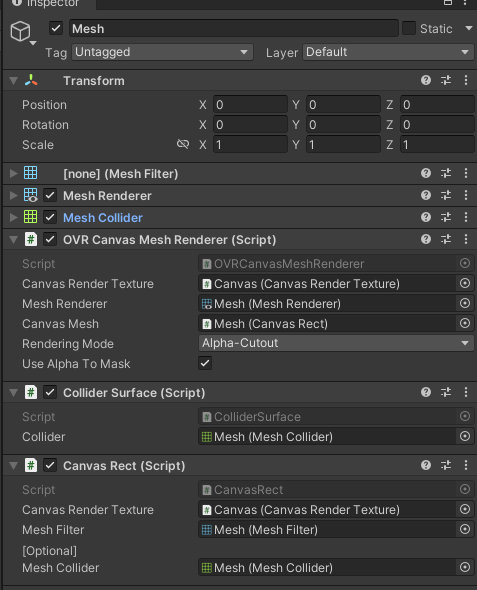
Task: Pick object for Collider Surface Collider field
Action: 465,436
